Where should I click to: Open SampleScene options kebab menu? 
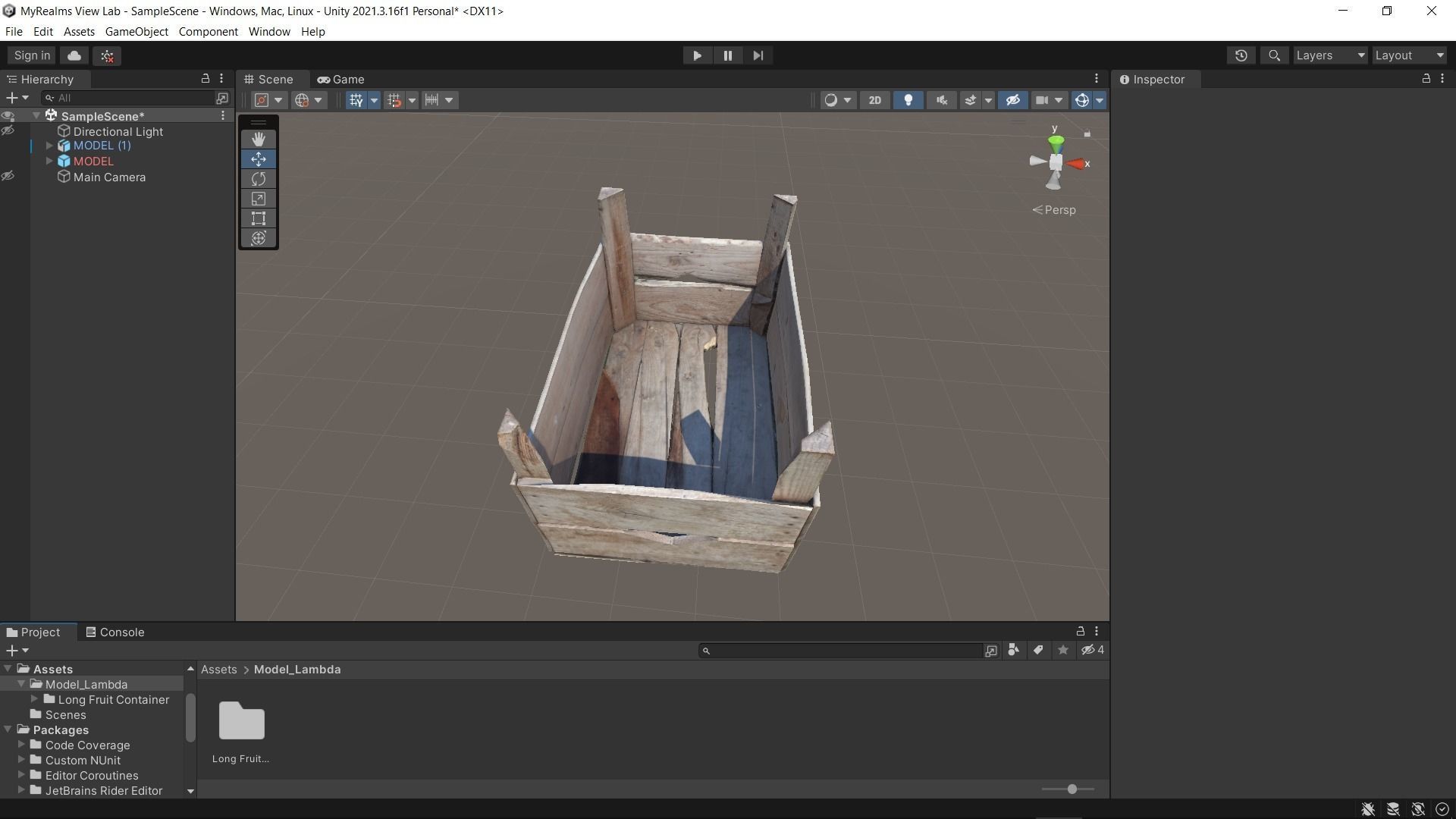coord(223,115)
